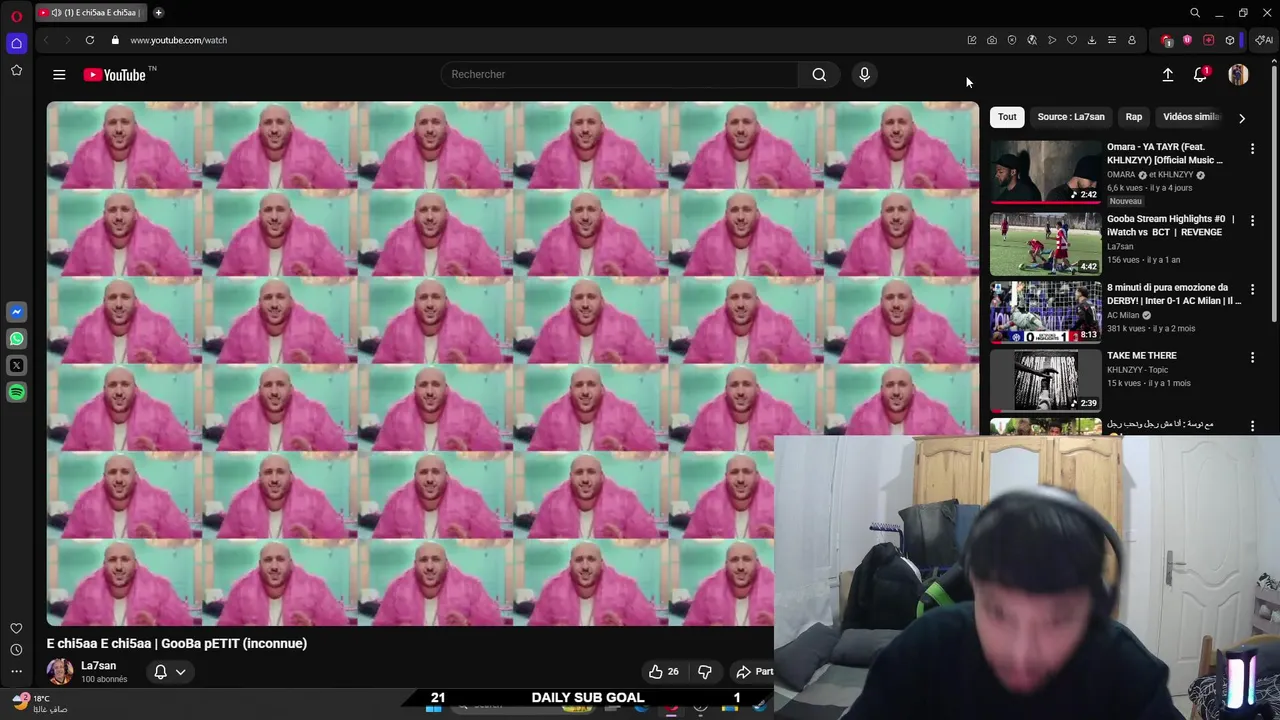Screen dimensions: 1280x720
Task: Open notification bell dropdown for La7san
Action: 169,672
